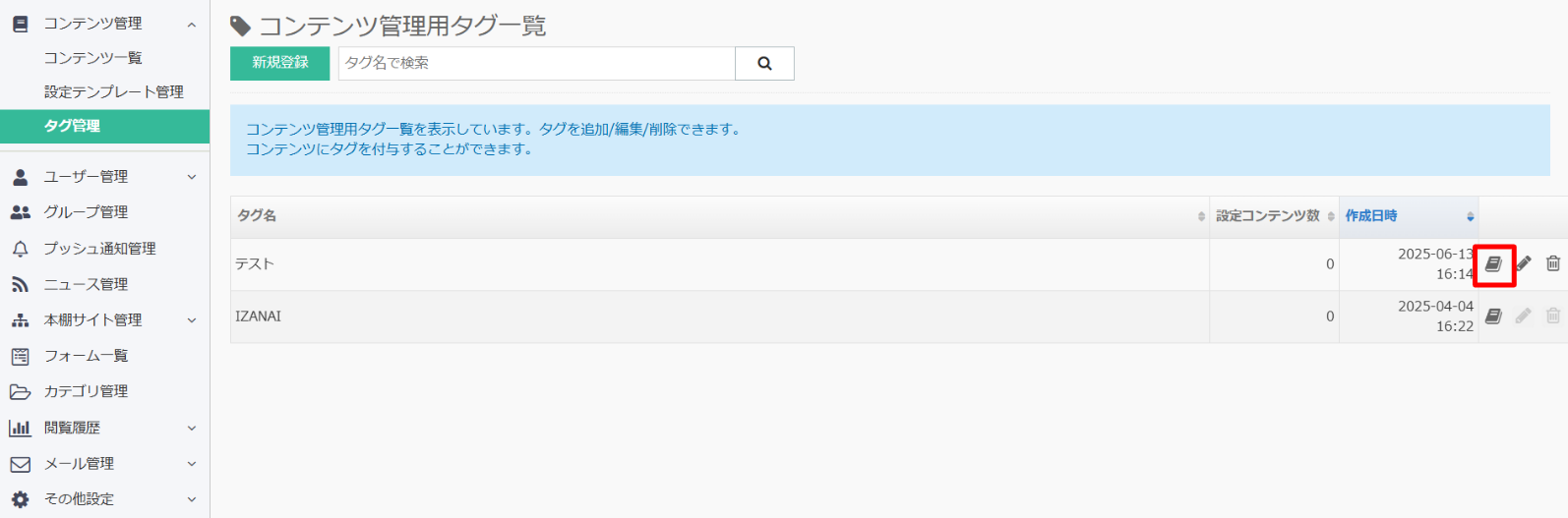1568x518 pixels.
Task: Click date 2025-06-13 16:14 cell
Action: [1409, 264]
